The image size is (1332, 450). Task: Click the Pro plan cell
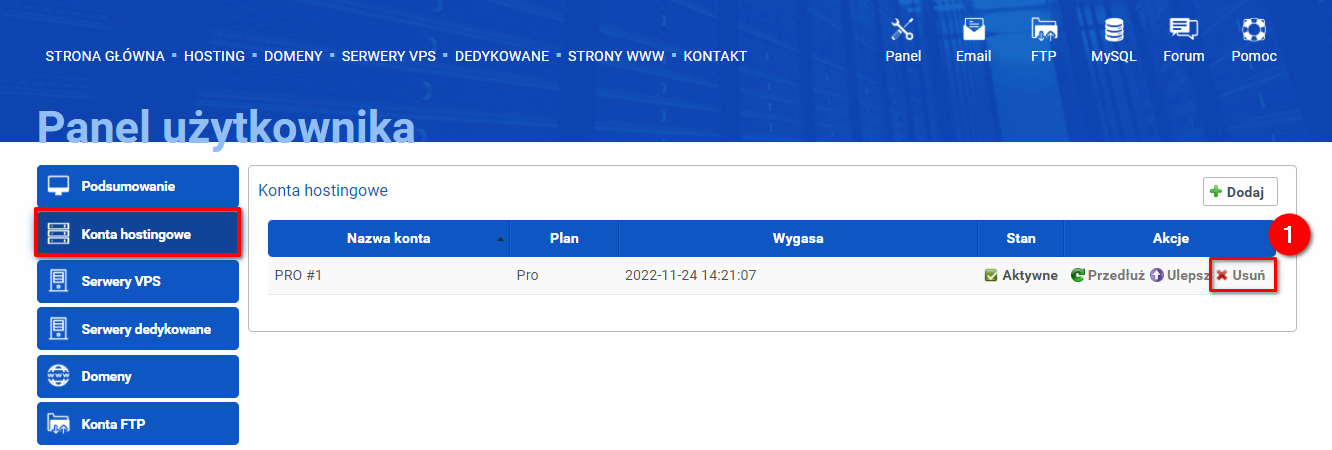click(527, 275)
